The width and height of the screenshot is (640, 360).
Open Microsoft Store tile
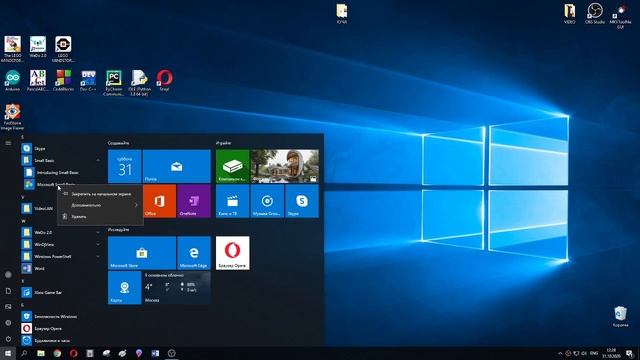[142, 253]
